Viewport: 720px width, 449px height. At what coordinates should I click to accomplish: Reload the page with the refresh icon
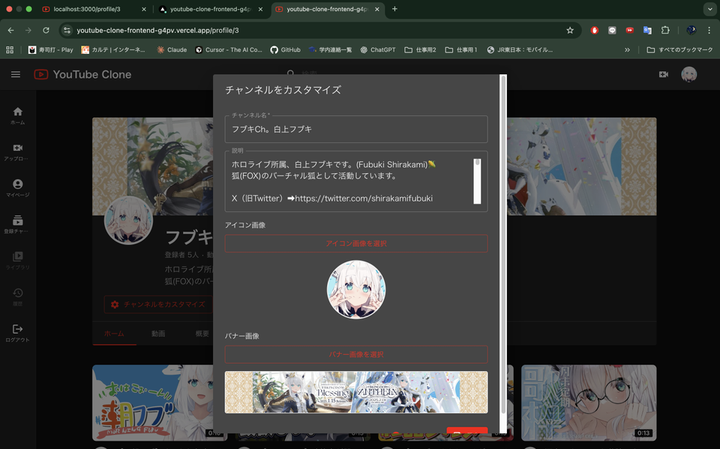pyautogui.click(x=46, y=30)
